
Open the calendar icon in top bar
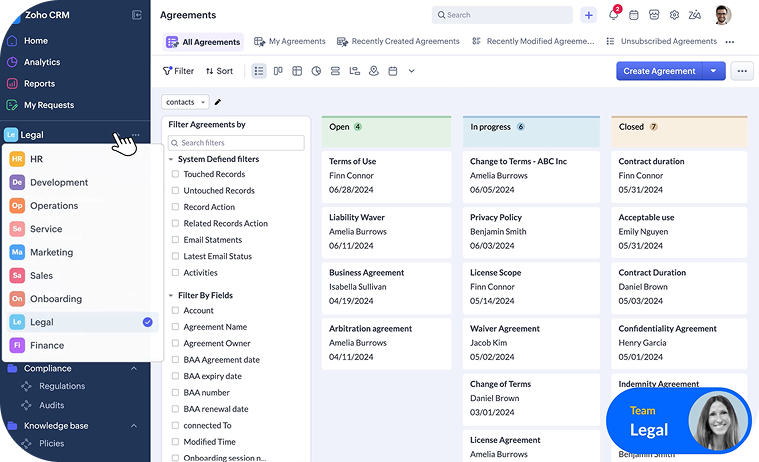633,15
